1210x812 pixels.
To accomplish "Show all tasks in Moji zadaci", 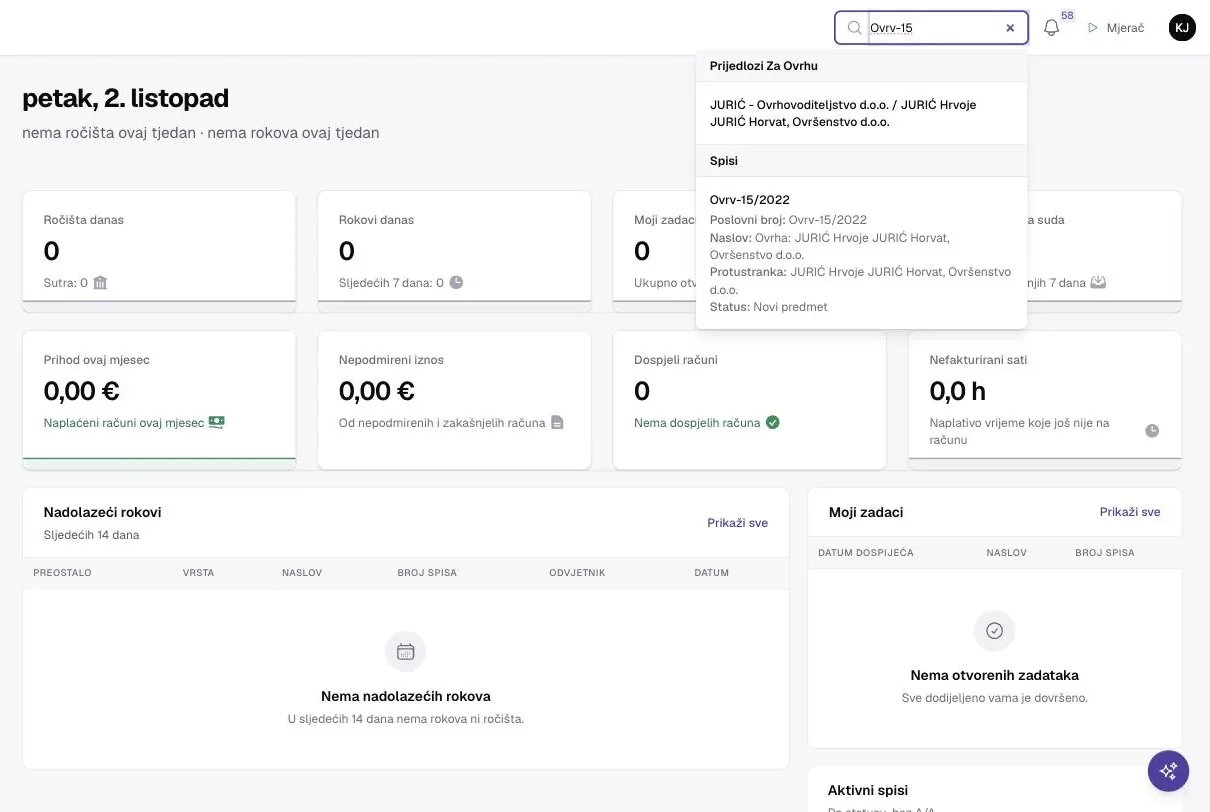I will click(x=1130, y=512).
